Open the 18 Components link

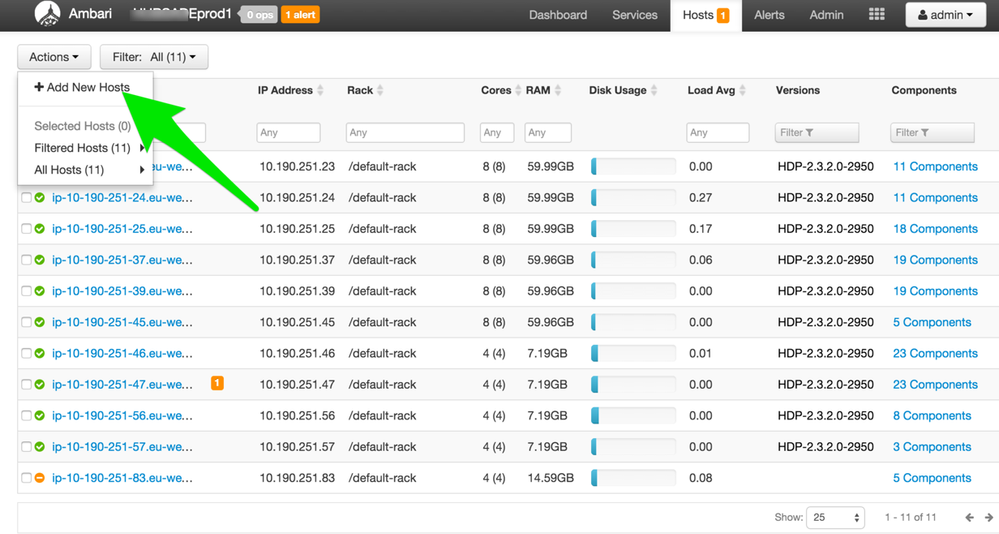point(935,229)
